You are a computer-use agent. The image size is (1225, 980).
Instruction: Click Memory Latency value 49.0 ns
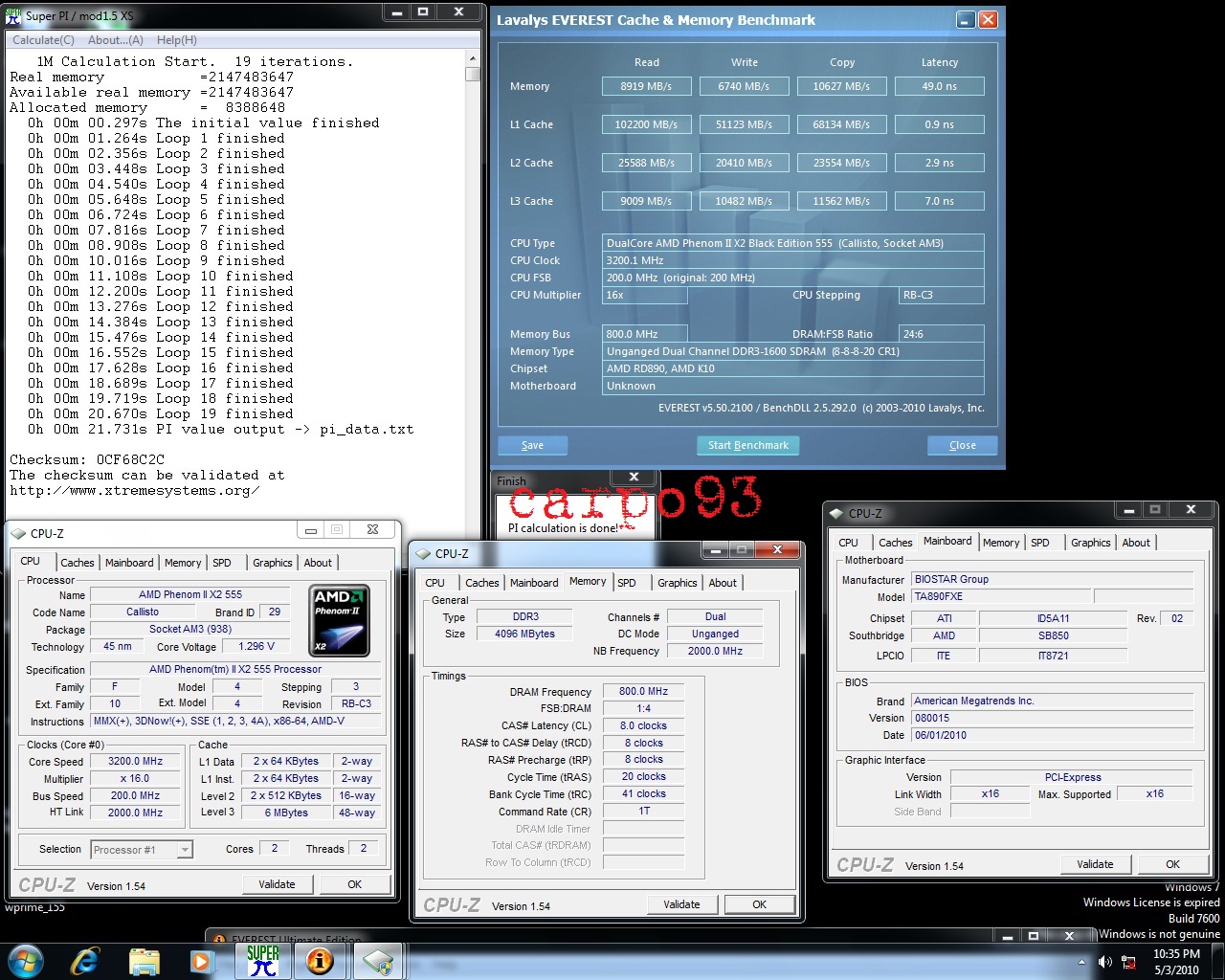click(940, 86)
